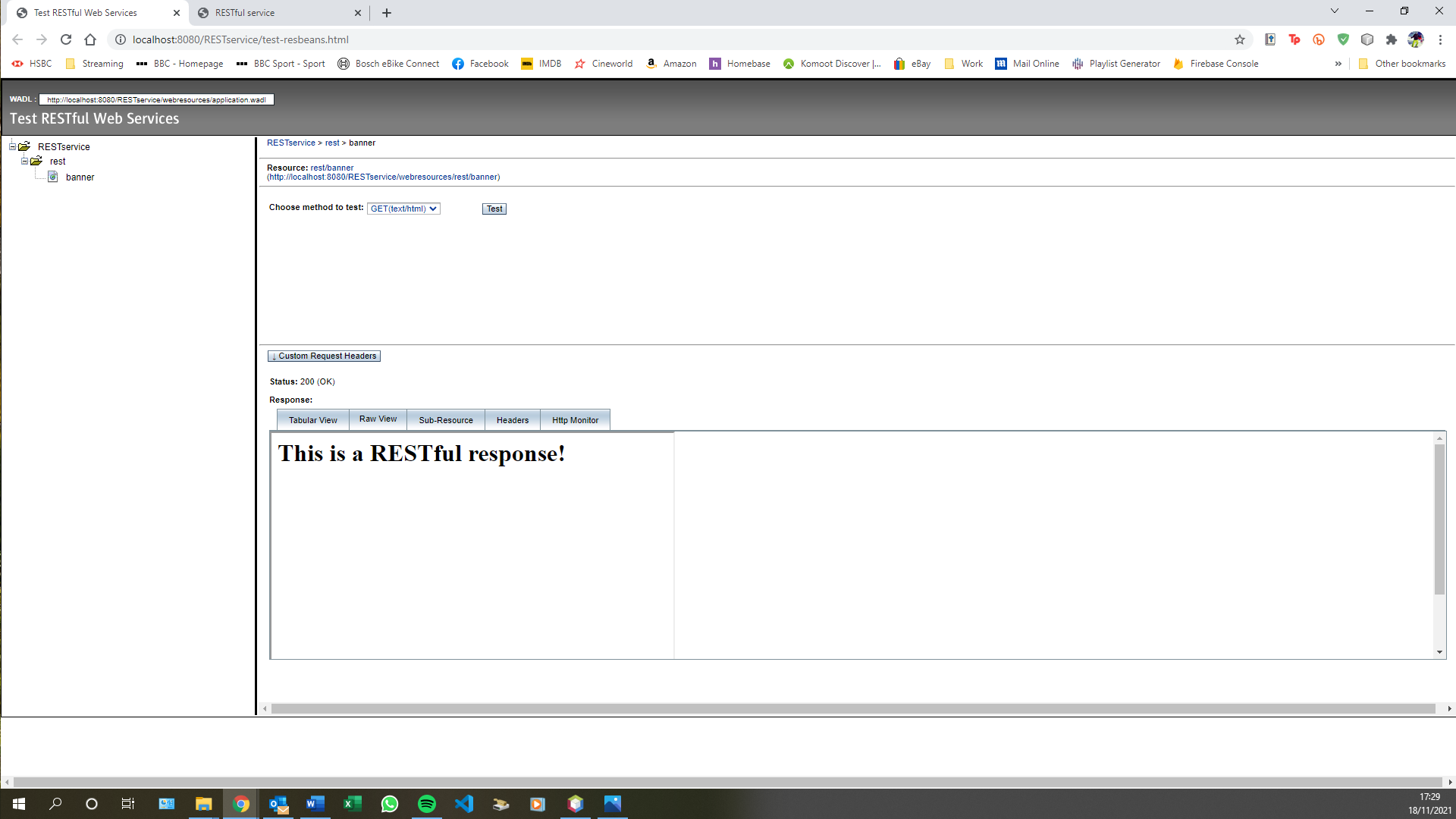Image resolution: width=1456 pixels, height=819 pixels.
Task: Click the banner resource icon
Action: click(53, 177)
